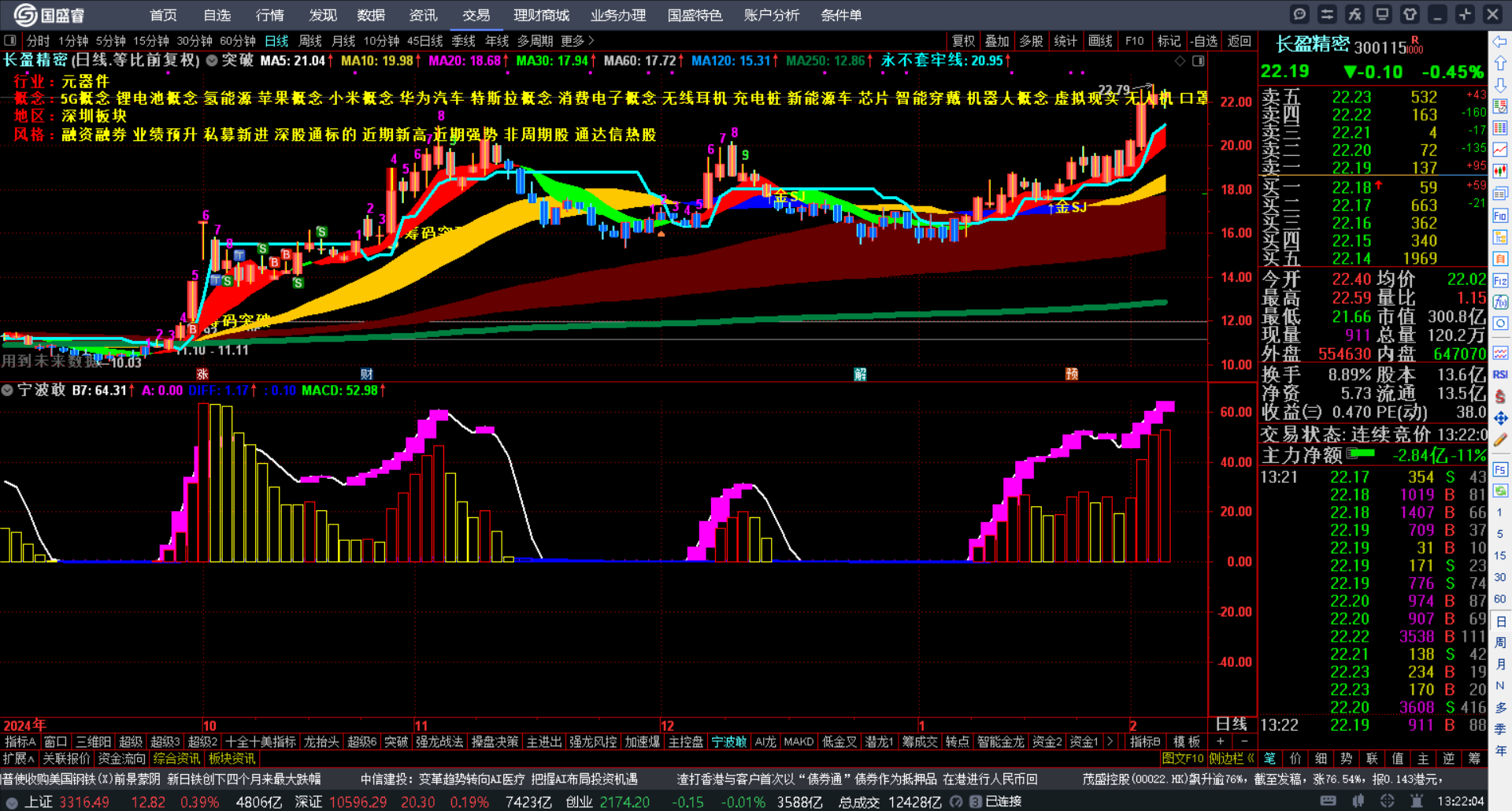Toggle the 统计 statistics option

(x=1065, y=41)
